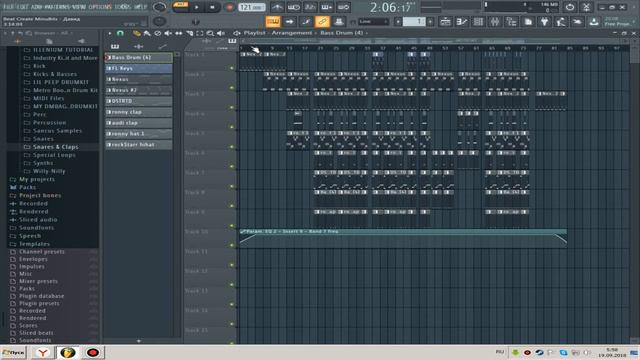
Task: Open the EDIT menu
Action: click(23, 7)
